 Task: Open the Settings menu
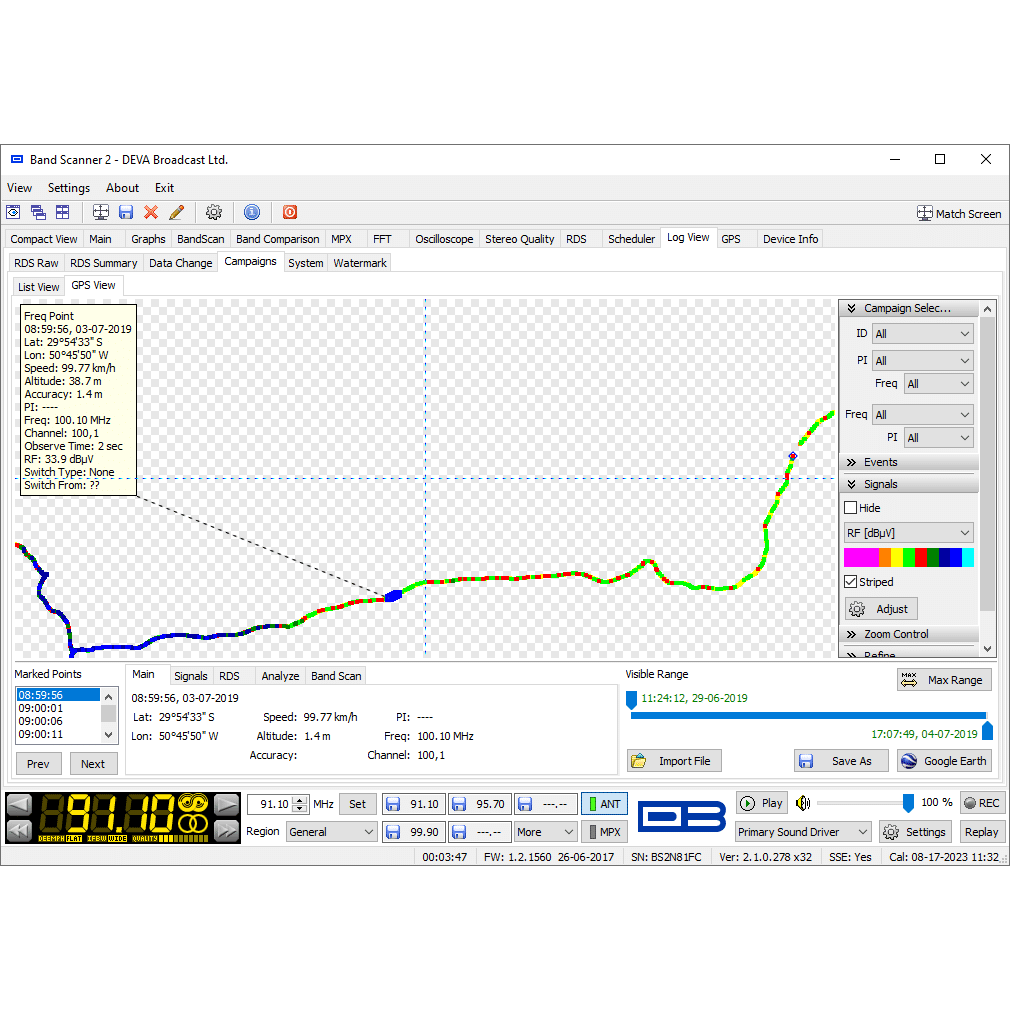coord(69,188)
